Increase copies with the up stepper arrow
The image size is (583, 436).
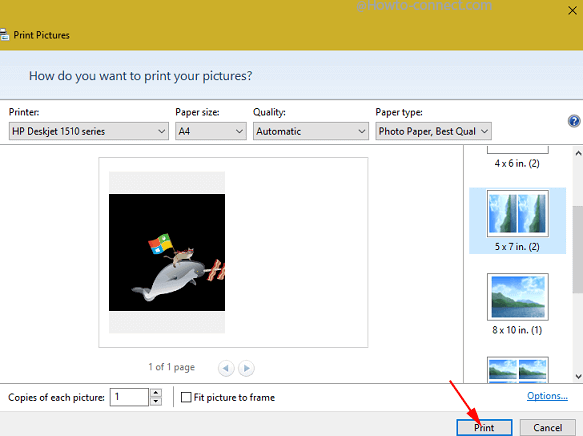click(x=156, y=393)
